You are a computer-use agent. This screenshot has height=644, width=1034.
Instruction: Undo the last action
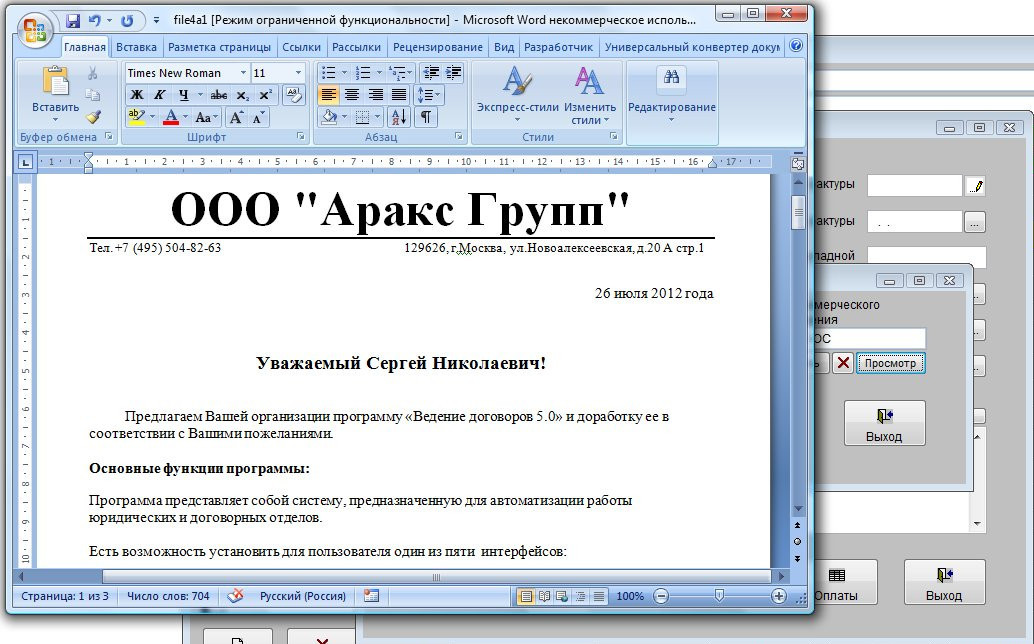[95, 20]
